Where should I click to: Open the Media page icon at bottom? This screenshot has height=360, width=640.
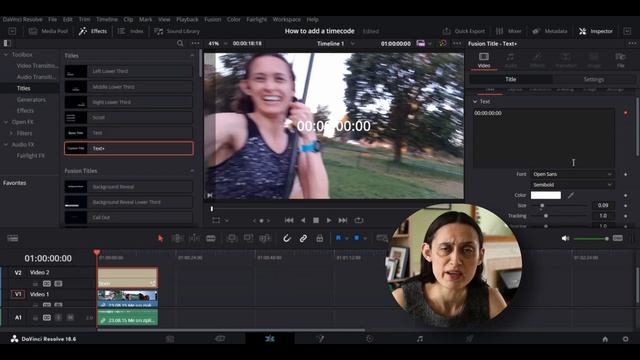[x=170, y=339]
